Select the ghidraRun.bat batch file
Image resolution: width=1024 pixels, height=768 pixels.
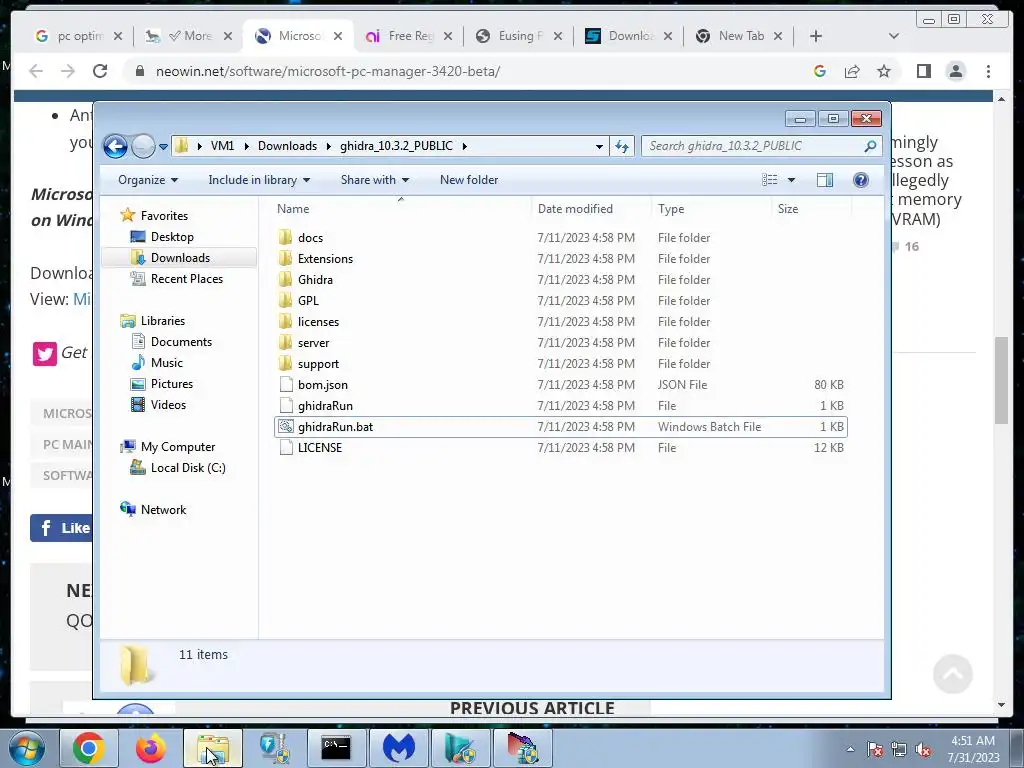pos(561,426)
